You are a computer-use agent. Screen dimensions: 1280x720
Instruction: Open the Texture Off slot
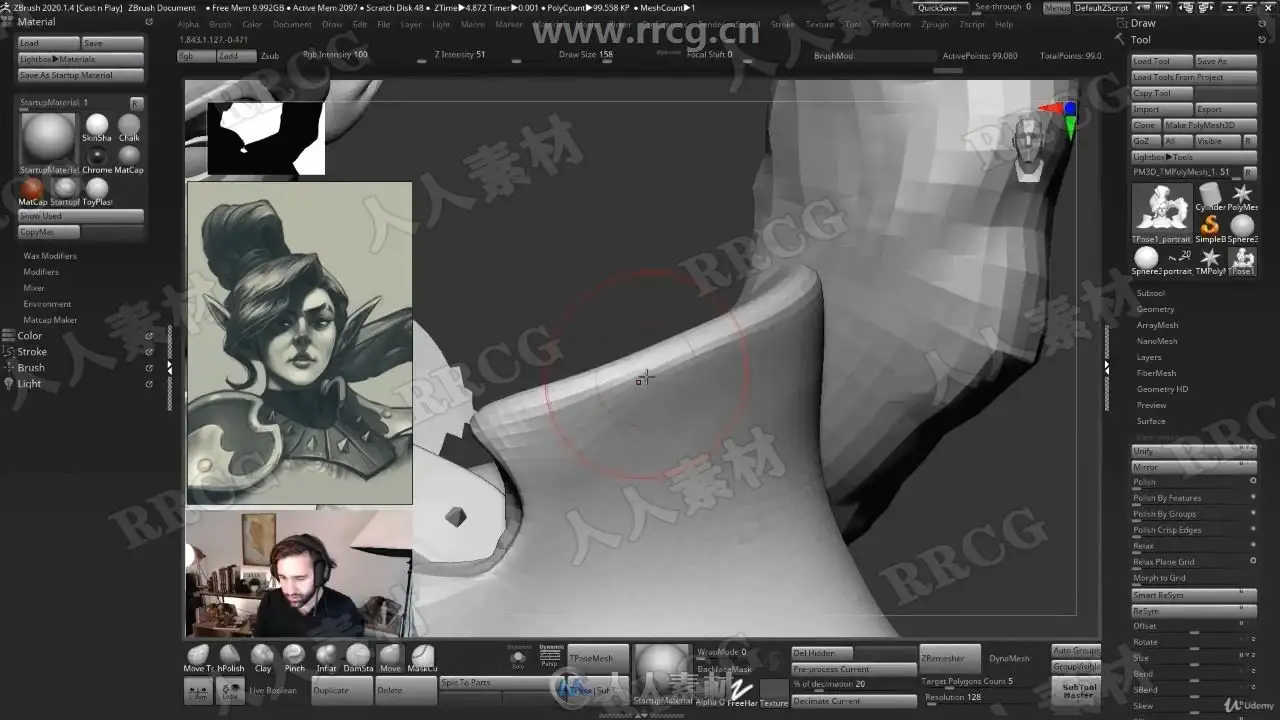(774, 690)
